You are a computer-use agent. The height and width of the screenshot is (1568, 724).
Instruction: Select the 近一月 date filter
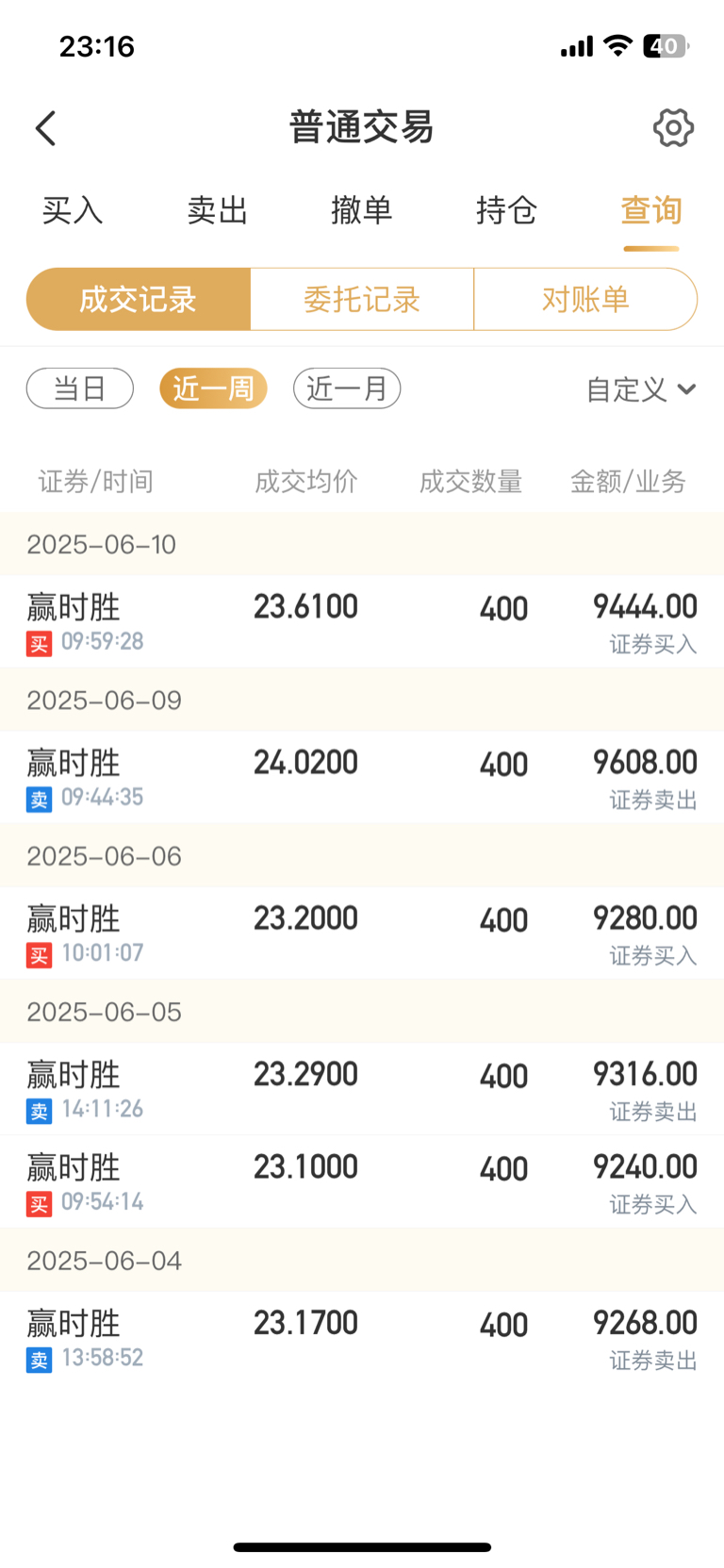(347, 388)
